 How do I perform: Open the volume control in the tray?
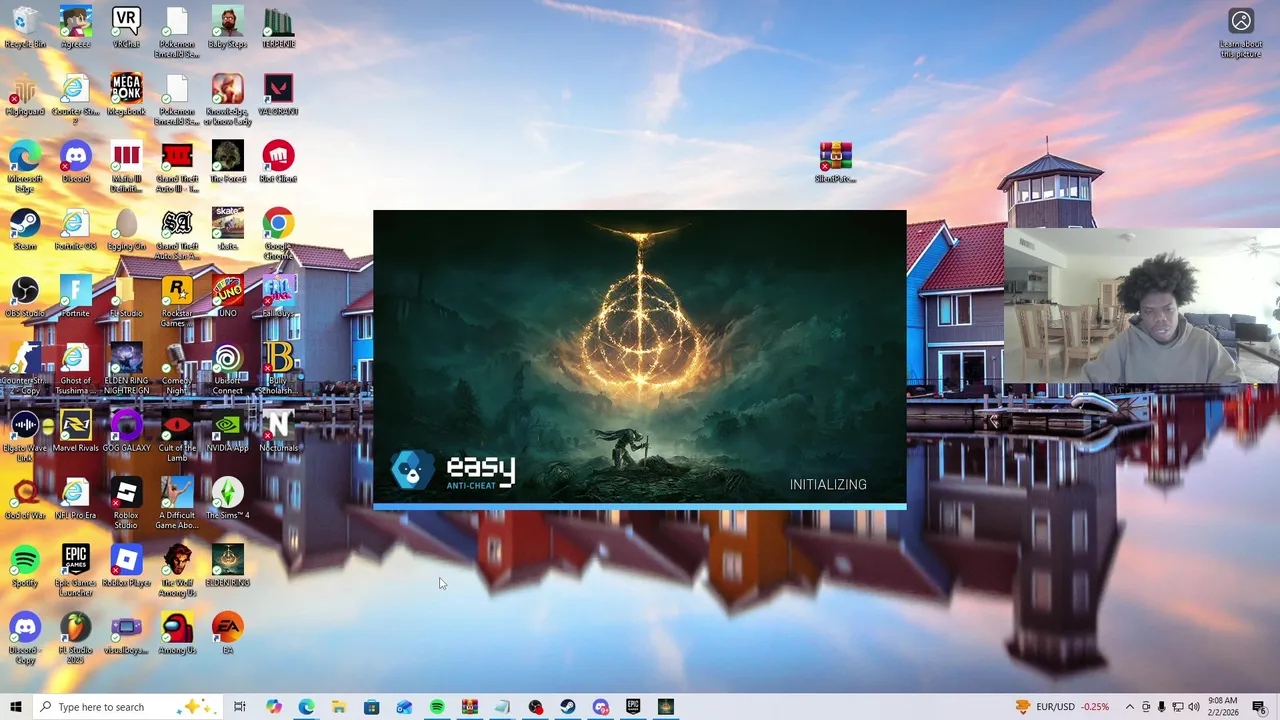point(1194,707)
